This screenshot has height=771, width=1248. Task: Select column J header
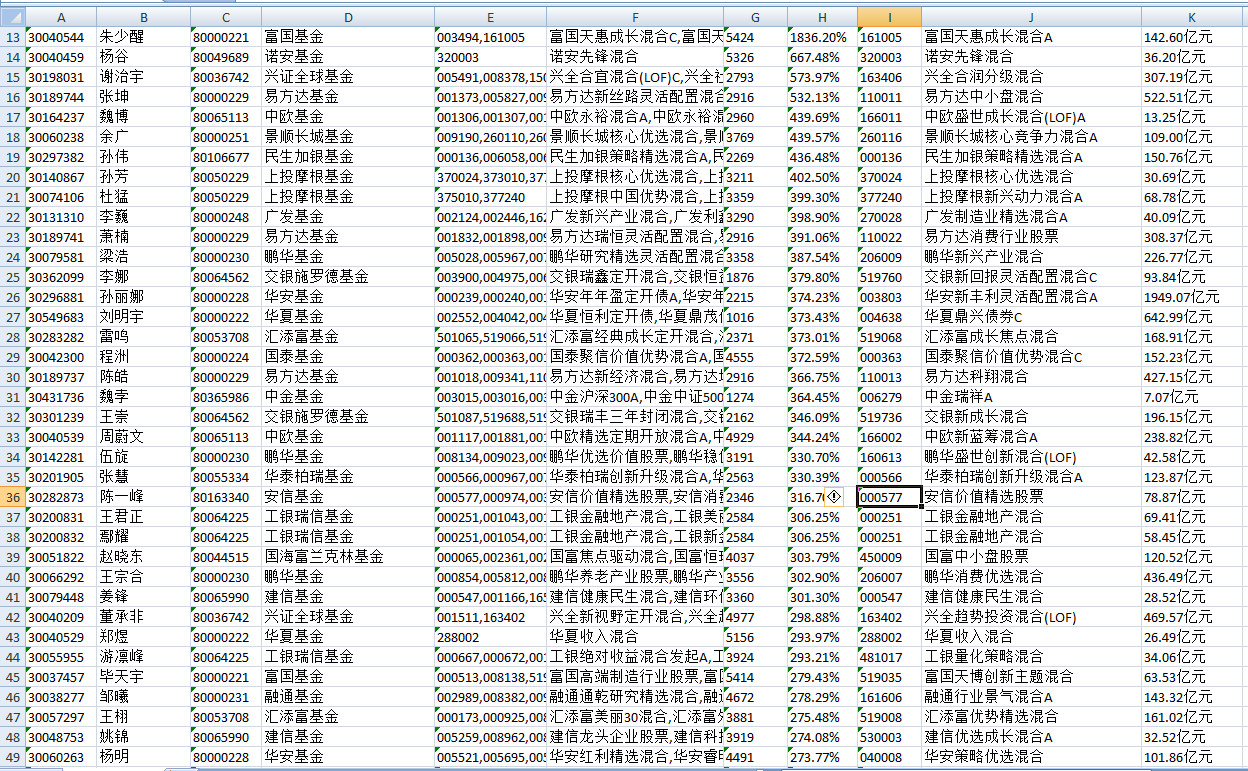[x=1031, y=17]
